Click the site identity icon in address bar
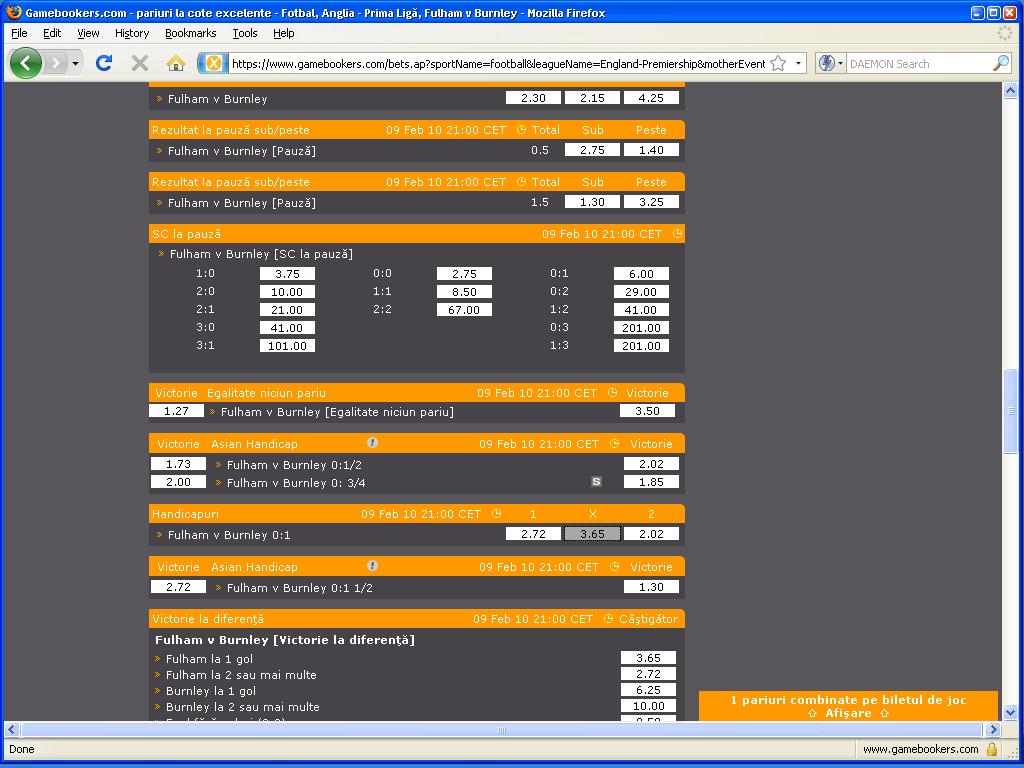This screenshot has width=1024, height=768. [x=213, y=63]
